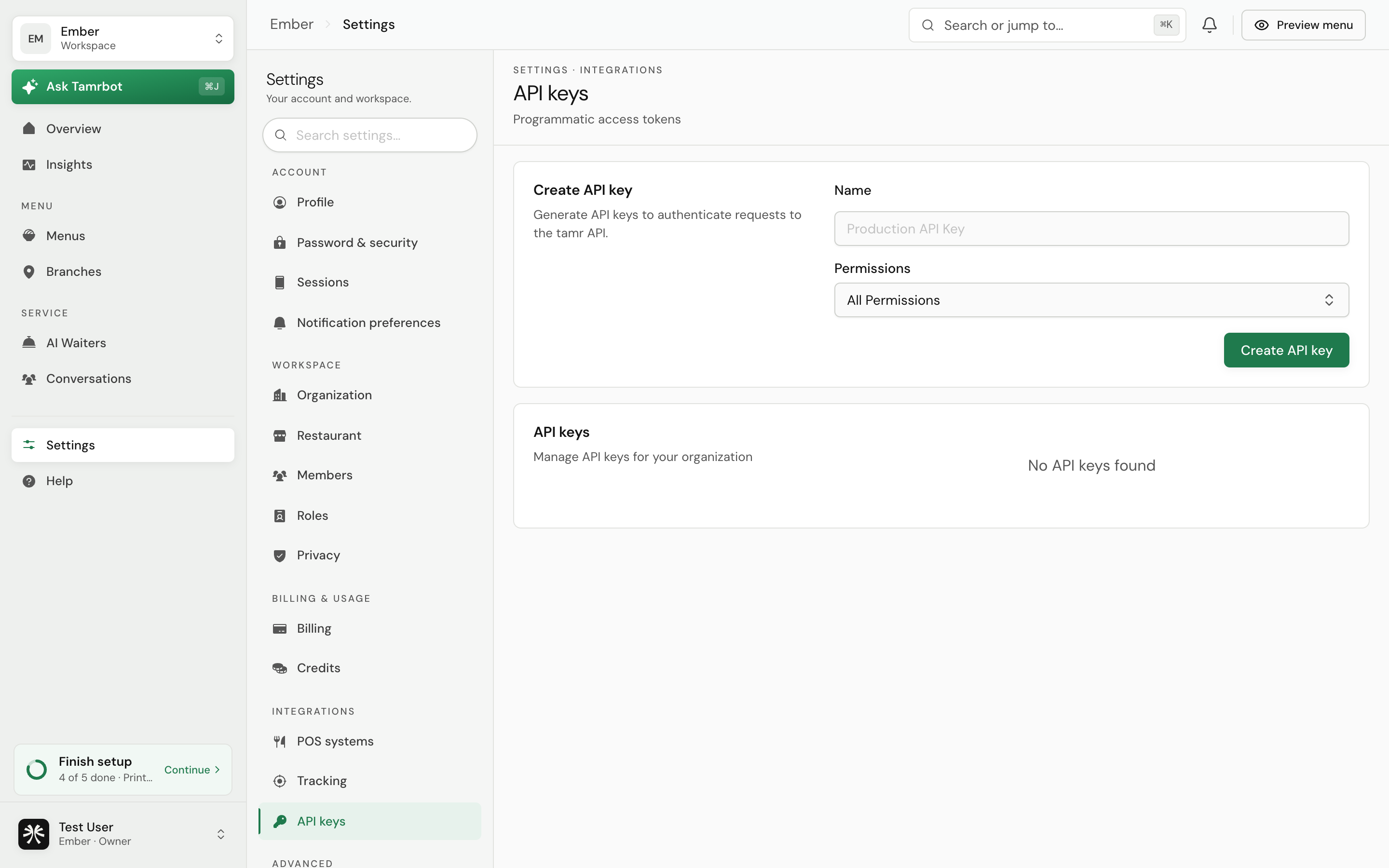The width and height of the screenshot is (1389, 868).
Task: Focus the Search settings field
Action: [369, 135]
